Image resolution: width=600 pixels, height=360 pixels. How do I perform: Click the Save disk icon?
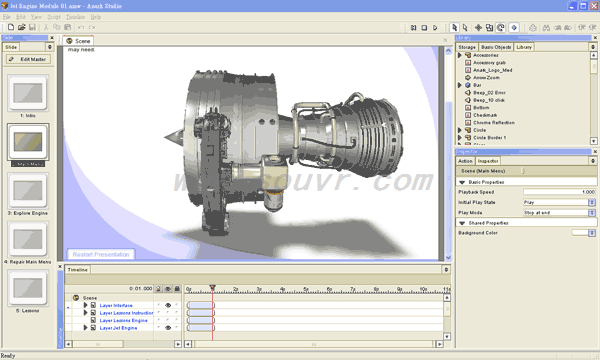[32, 27]
